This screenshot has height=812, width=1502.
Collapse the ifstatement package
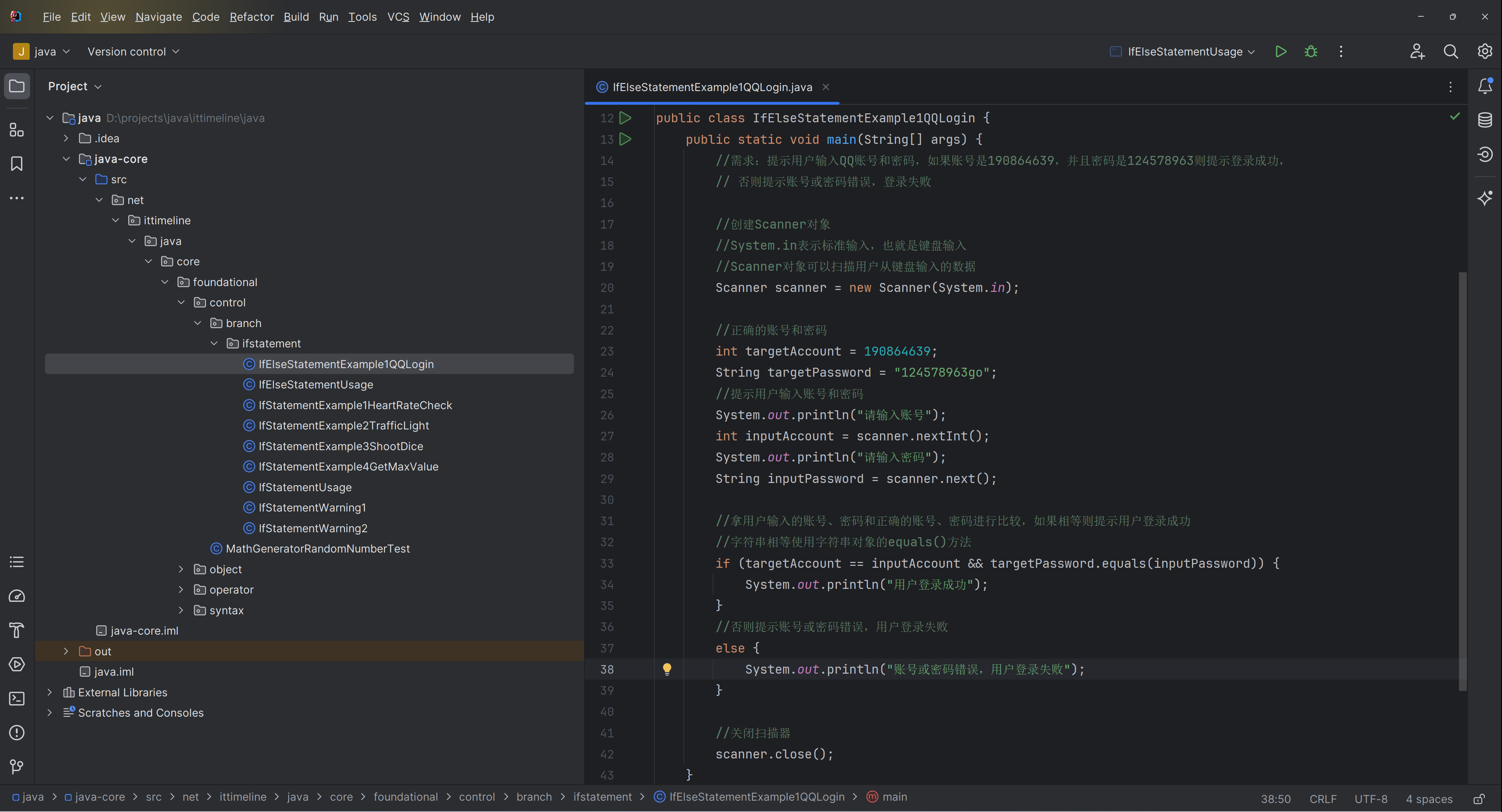(x=214, y=343)
